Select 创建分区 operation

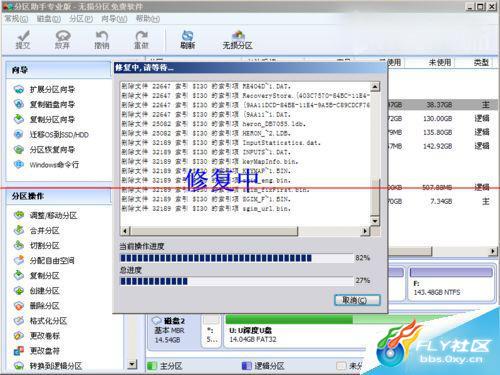(36, 291)
